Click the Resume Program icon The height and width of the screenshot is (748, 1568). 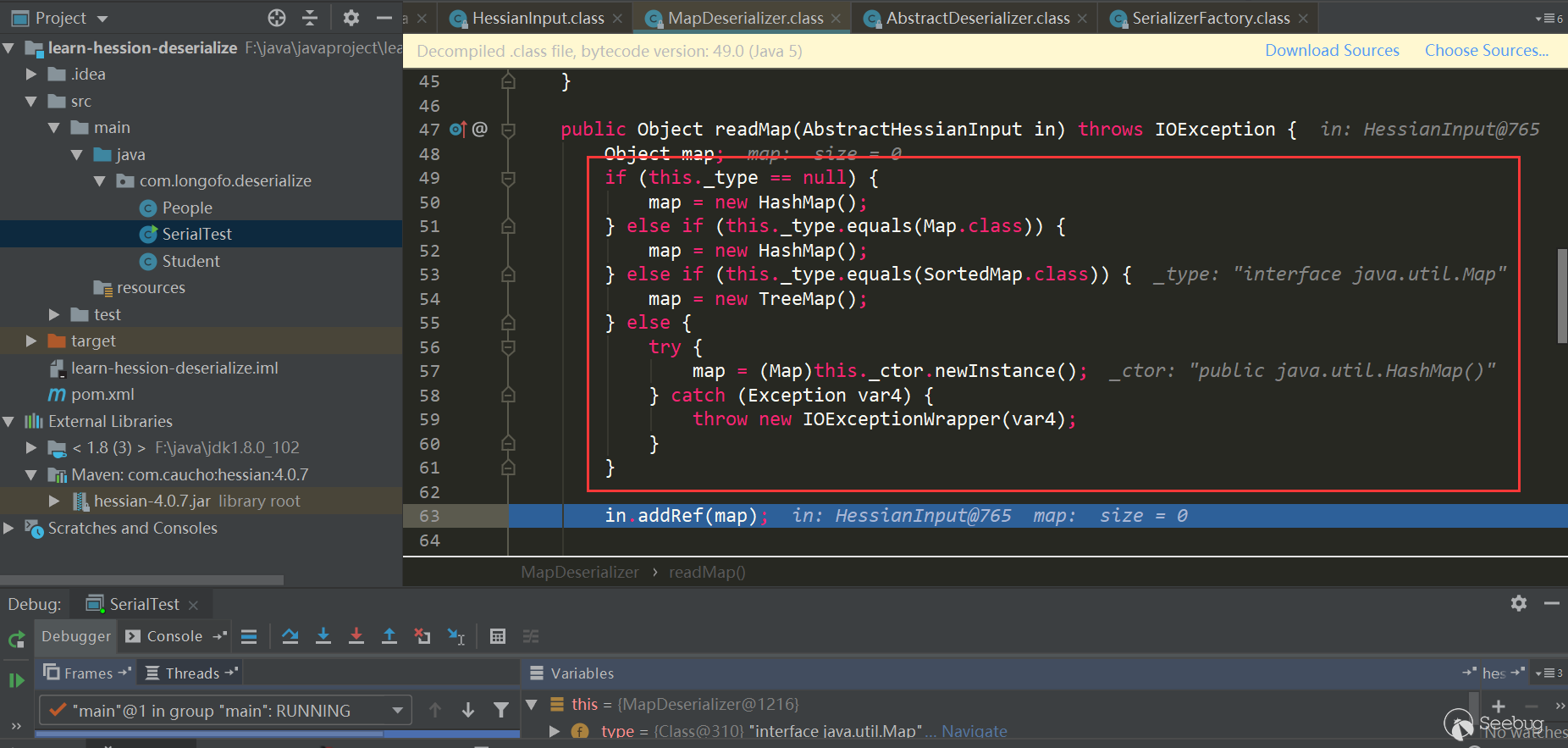pyautogui.click(x=16, y=680)
